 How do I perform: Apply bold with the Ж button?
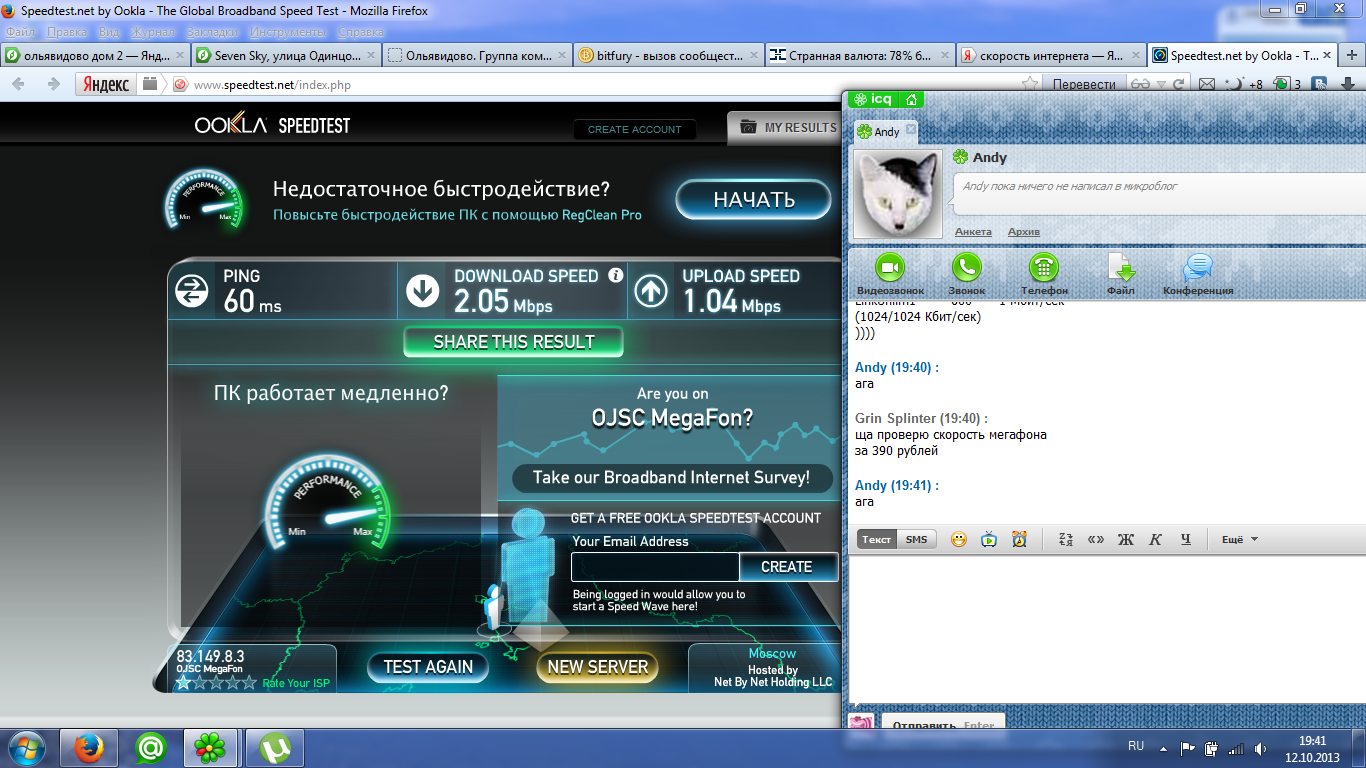(1126, 540)
